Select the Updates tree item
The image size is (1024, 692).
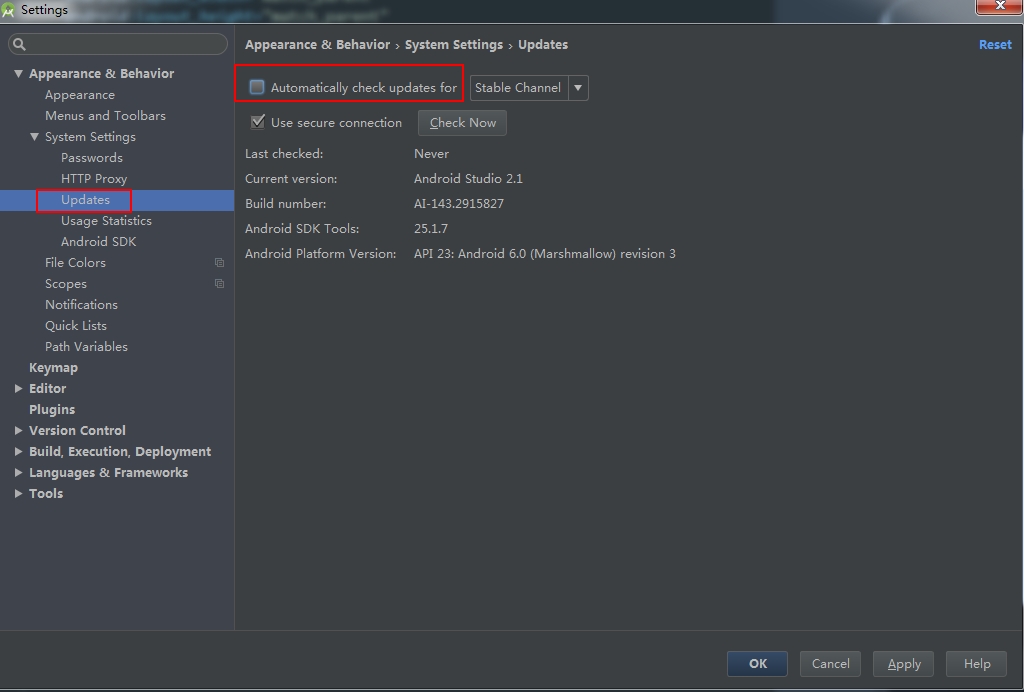click(117, 200)
